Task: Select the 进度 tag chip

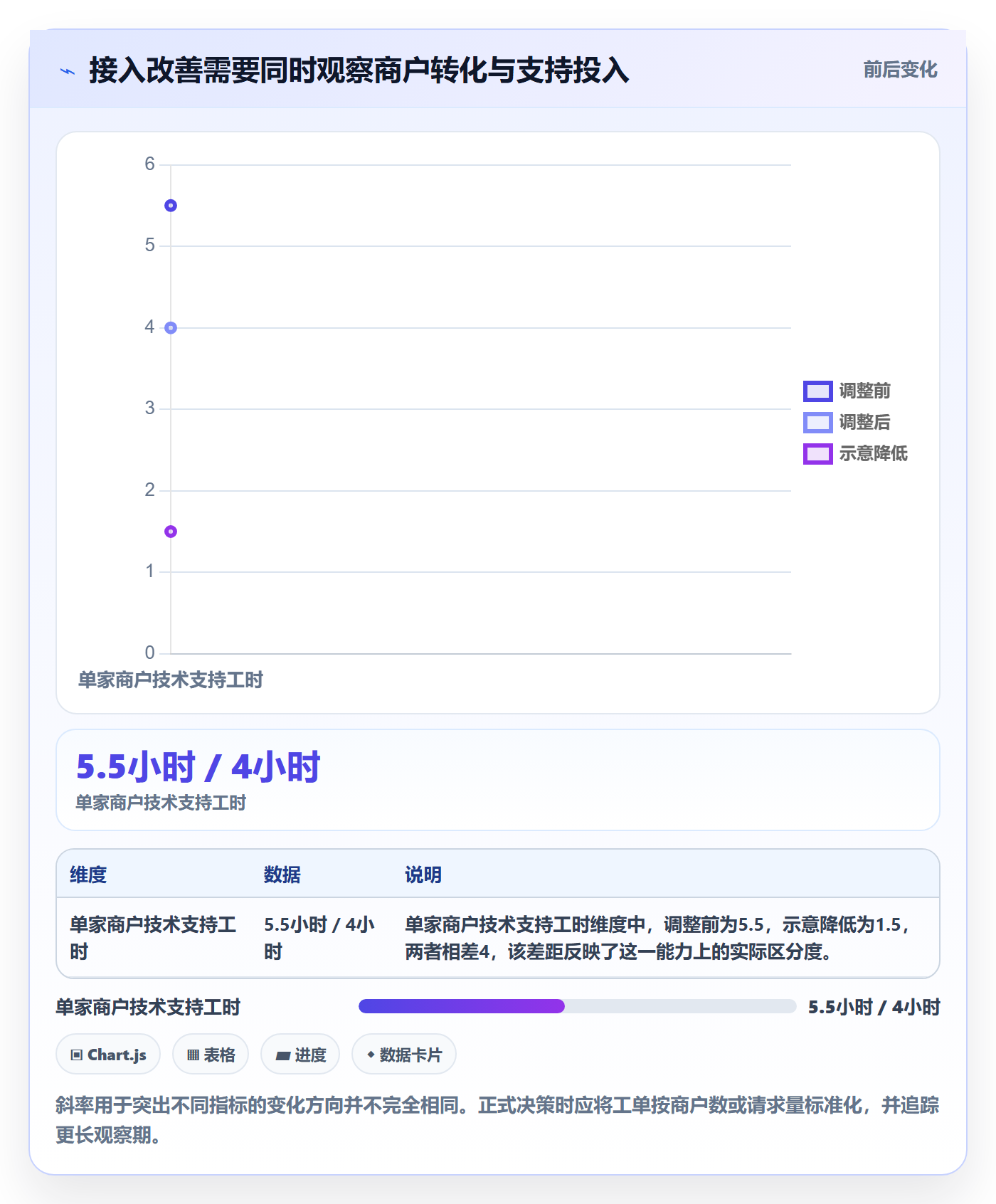Action: 300,1055
